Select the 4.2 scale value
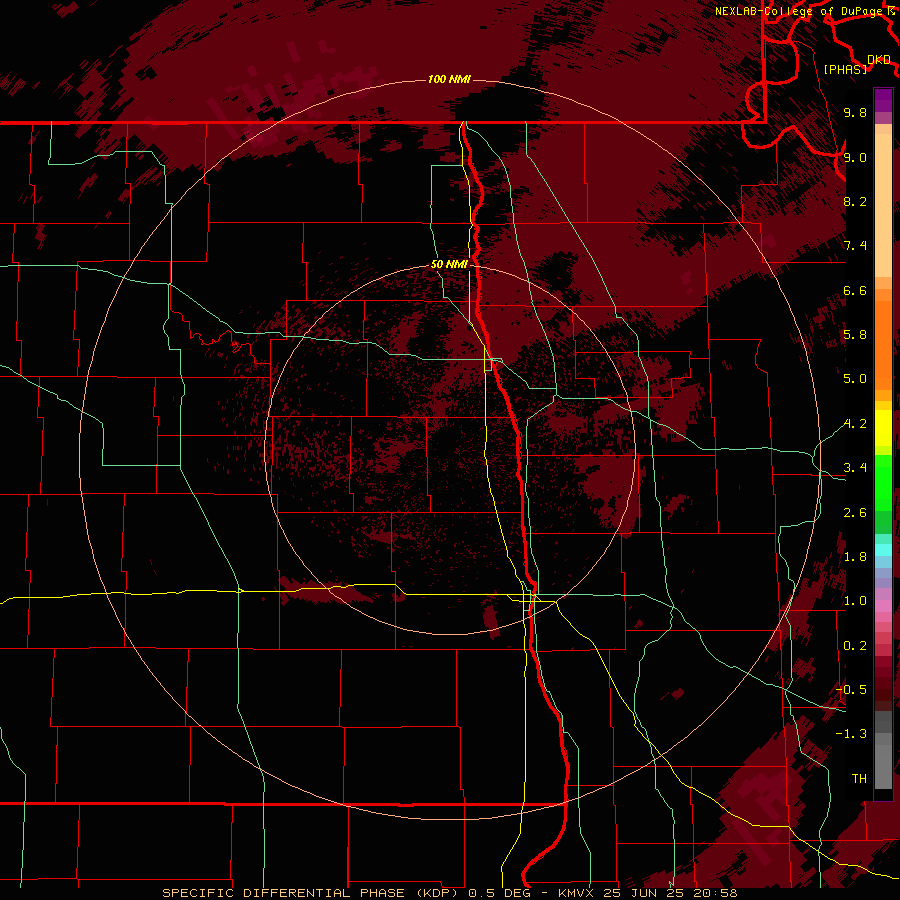Viewport: 900px width, 900px height. point(855,424)
